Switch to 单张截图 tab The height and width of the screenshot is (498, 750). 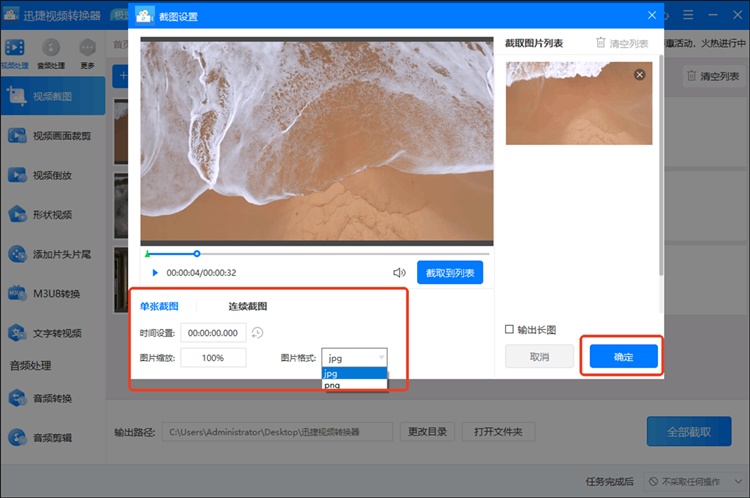[x=159, y=306]
